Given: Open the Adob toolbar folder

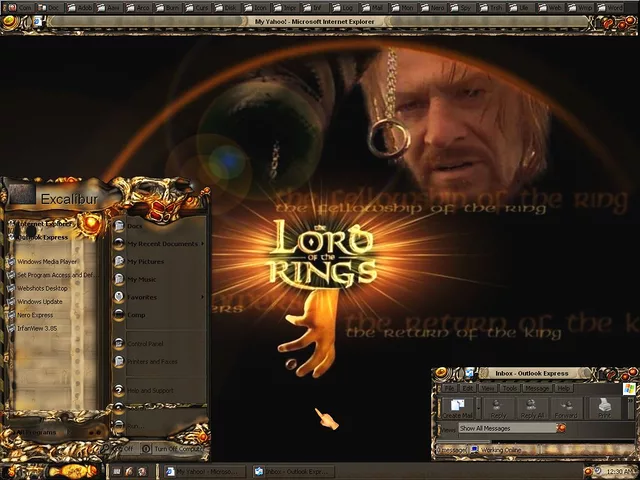Looking at the screenshot, I should pos(80,7).
